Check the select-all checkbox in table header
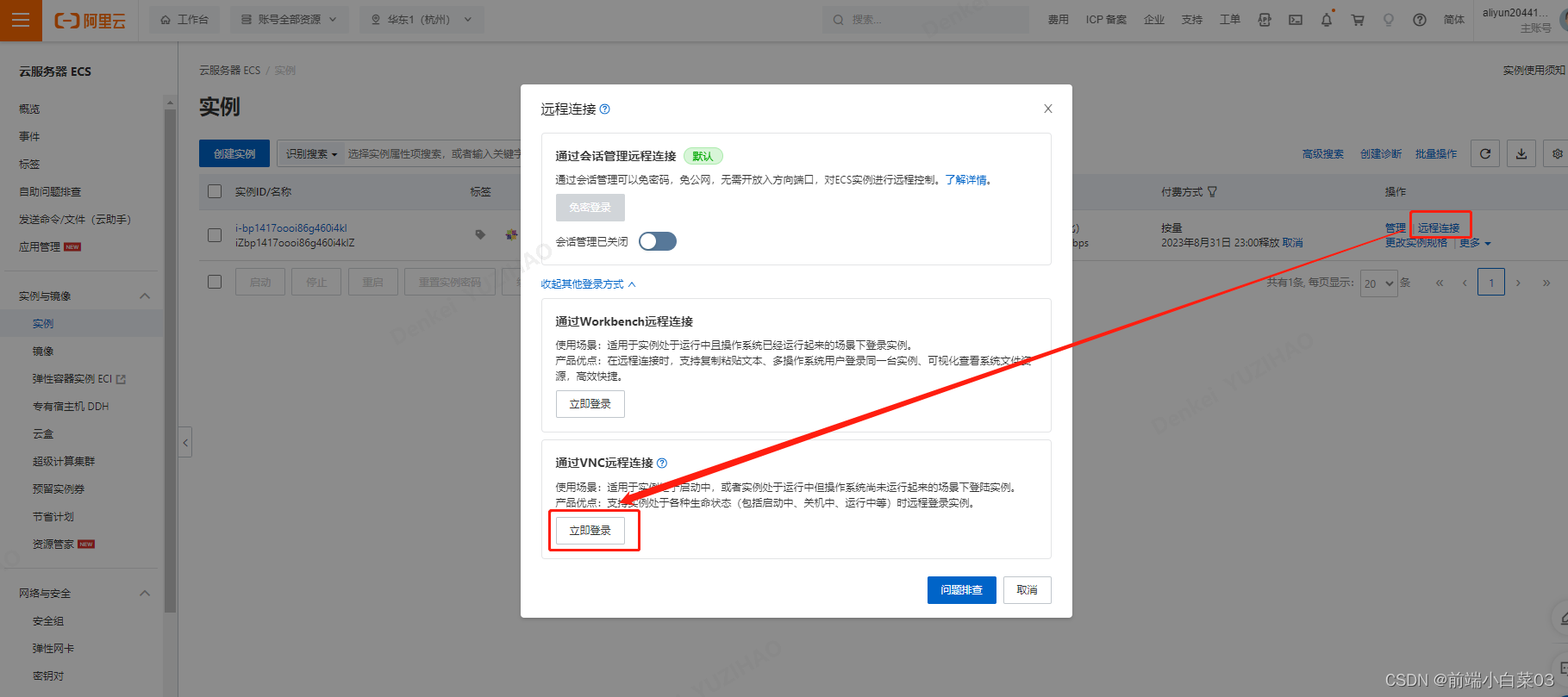 click(x=216, y=191)
